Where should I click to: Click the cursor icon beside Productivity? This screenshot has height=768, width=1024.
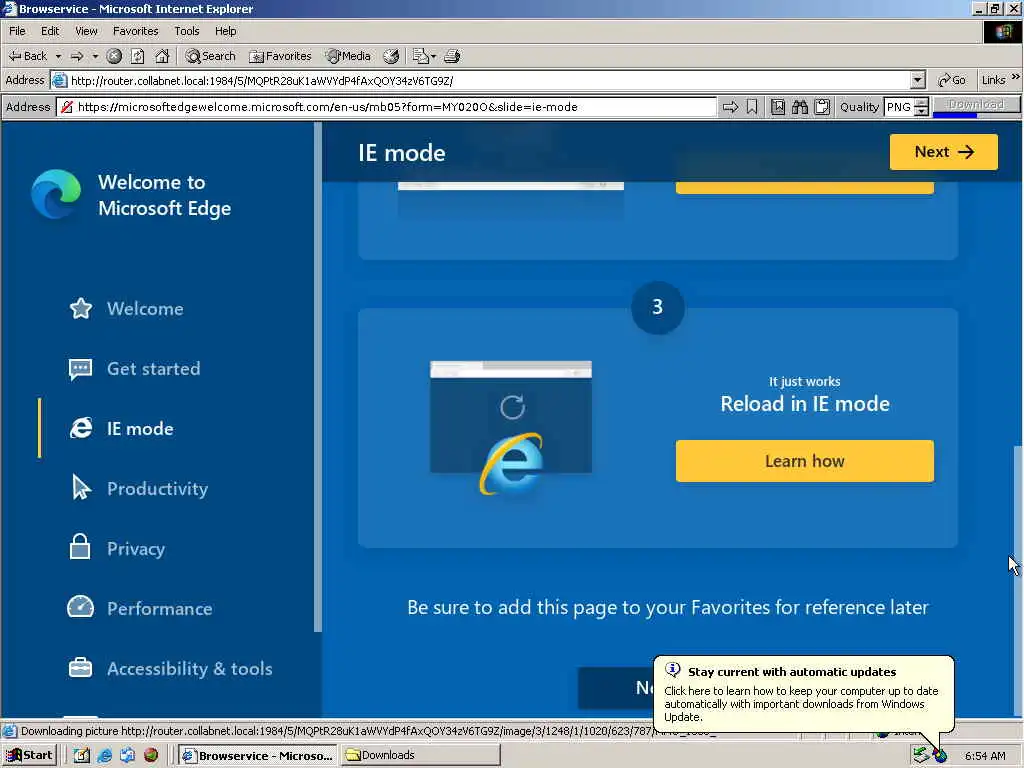tap(81, 488)
